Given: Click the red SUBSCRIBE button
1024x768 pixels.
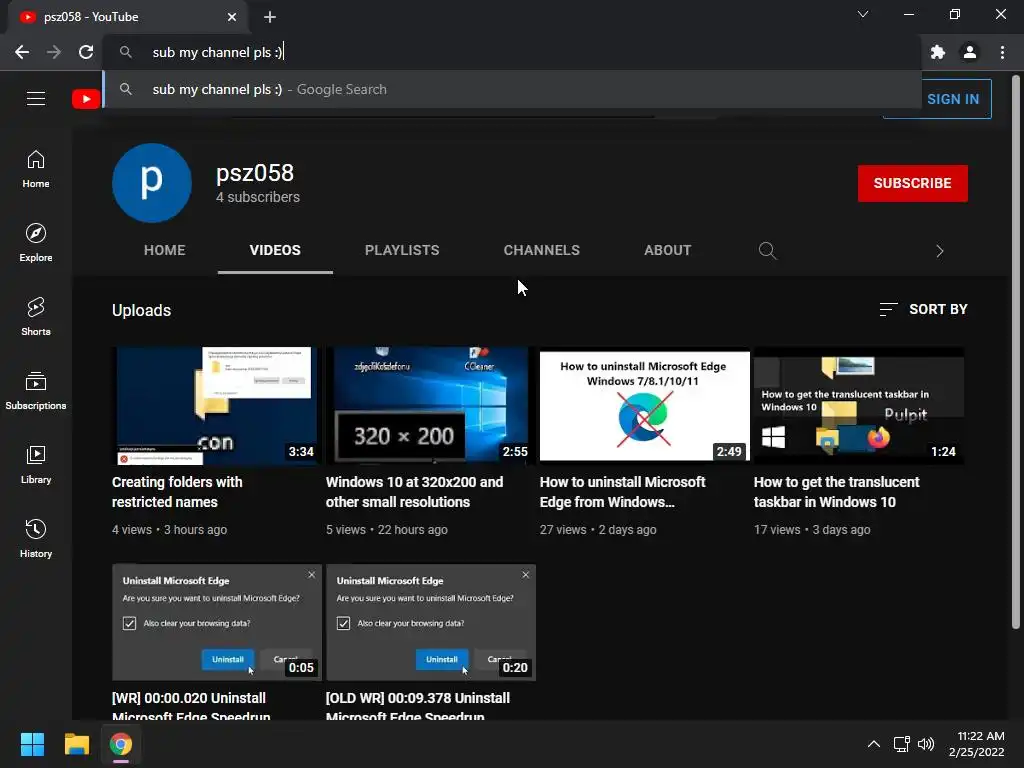Looking at the screenshot, I should click(912, 183).
